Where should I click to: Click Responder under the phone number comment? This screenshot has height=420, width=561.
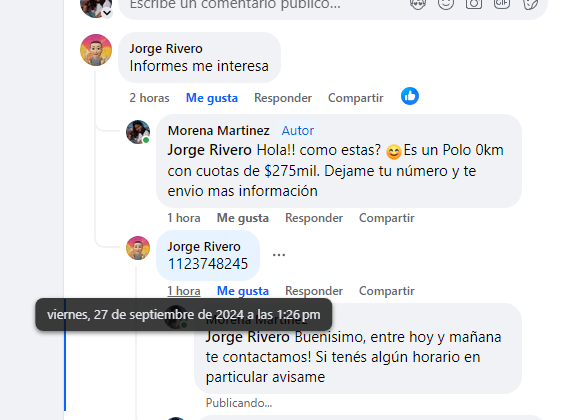[314, 291]
